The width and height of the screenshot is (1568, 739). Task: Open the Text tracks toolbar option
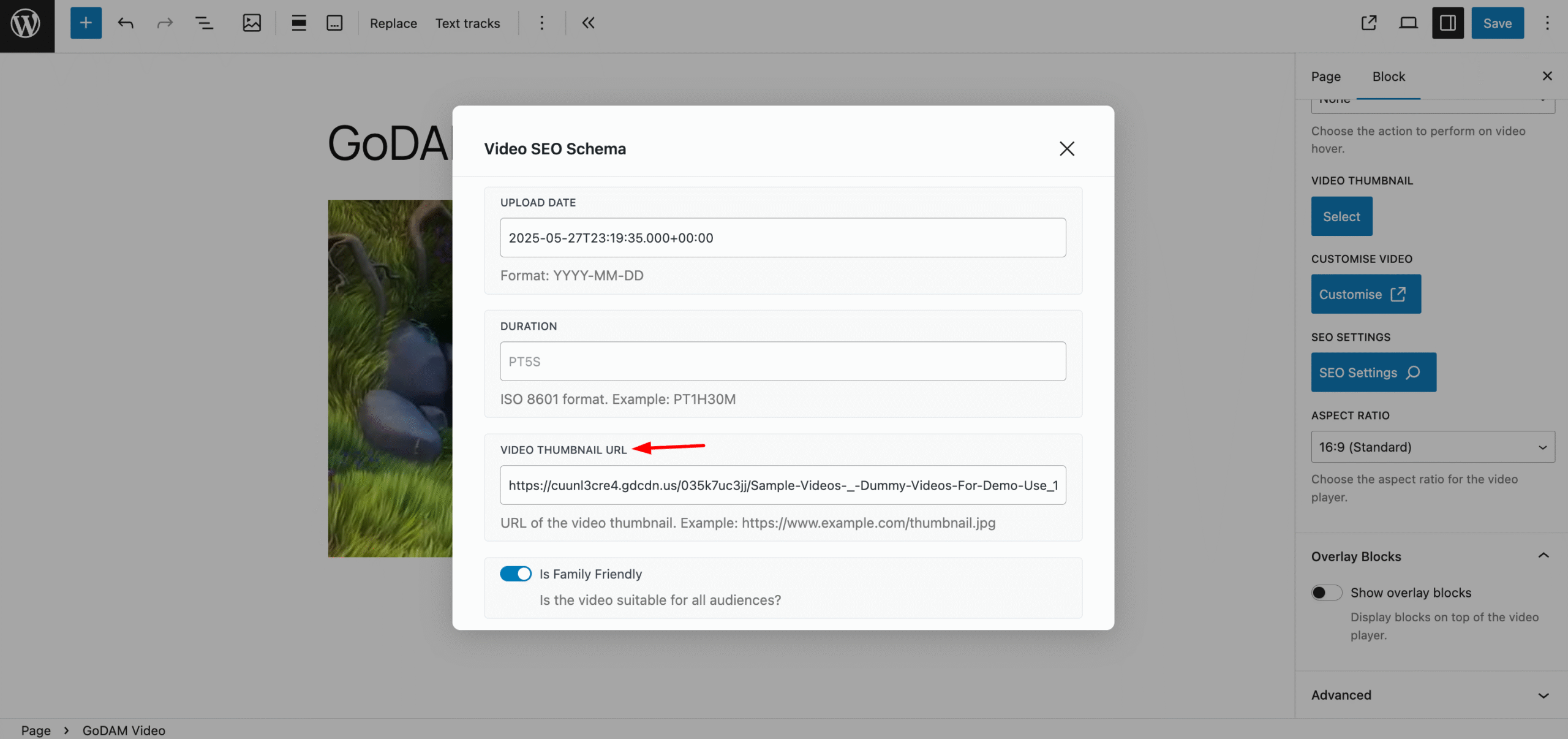(x=467, y=23)
